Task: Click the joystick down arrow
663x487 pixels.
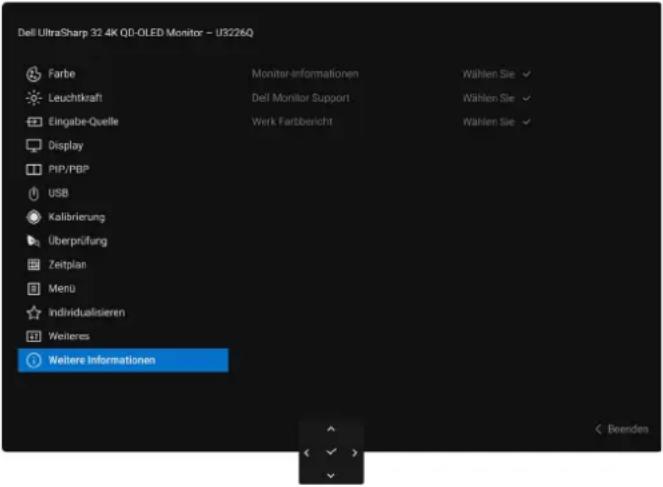Action: coord(331,476)
